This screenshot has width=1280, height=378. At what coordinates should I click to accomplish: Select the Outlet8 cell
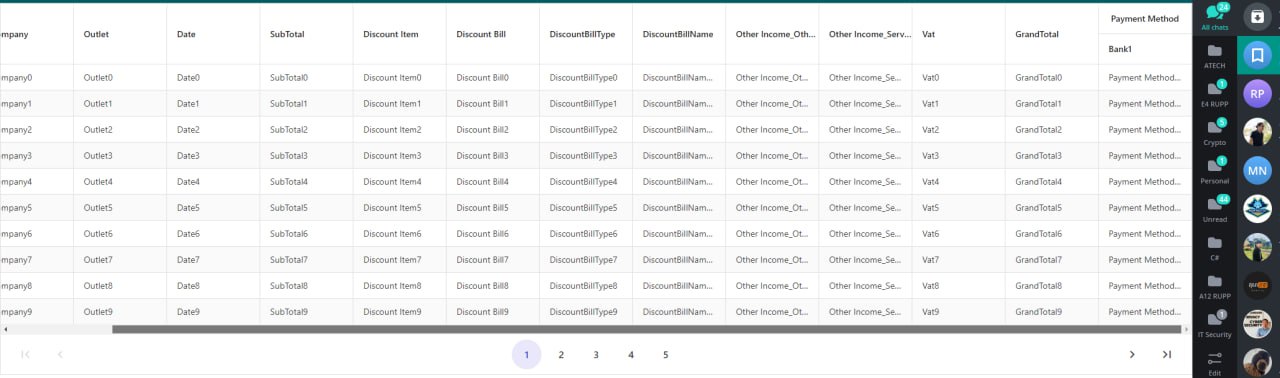tap(119, 285)
